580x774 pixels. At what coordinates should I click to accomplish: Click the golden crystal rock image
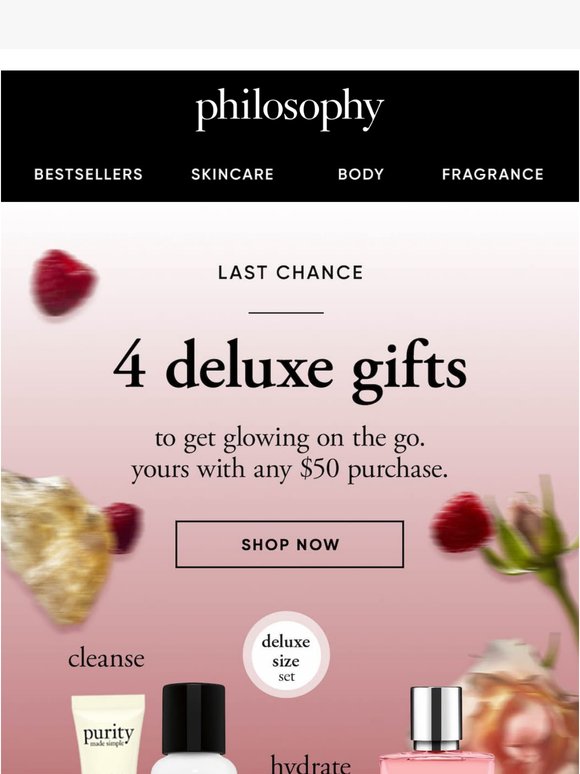56,547
